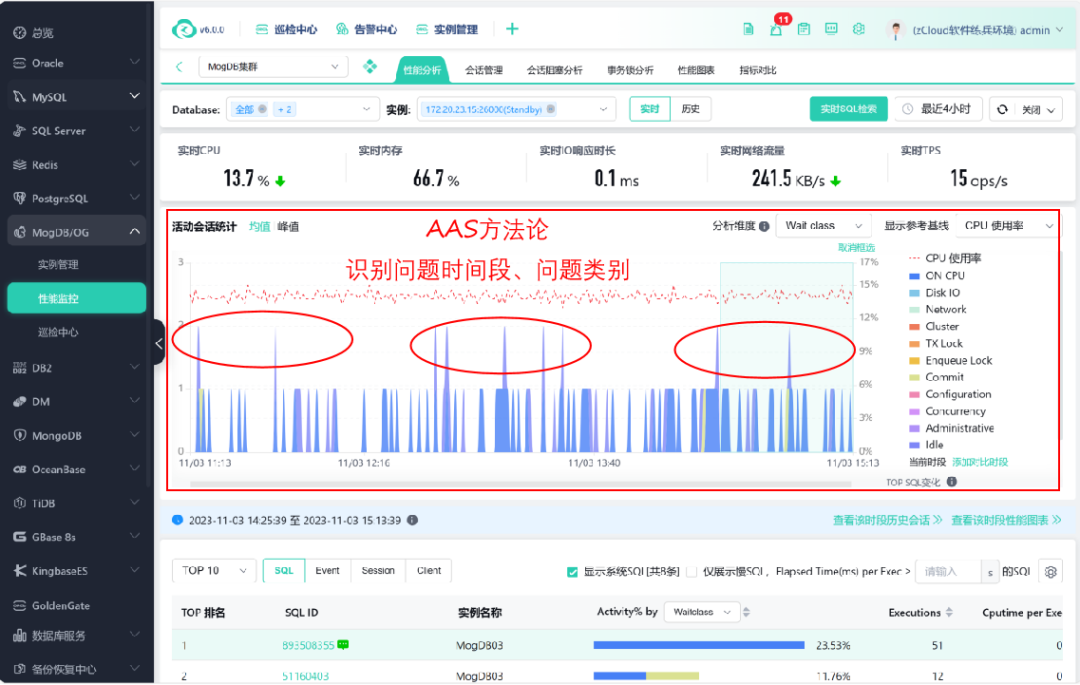Click the activity percentage bar of the top SQL
The image size is (1080, 685).
point(700,645)
